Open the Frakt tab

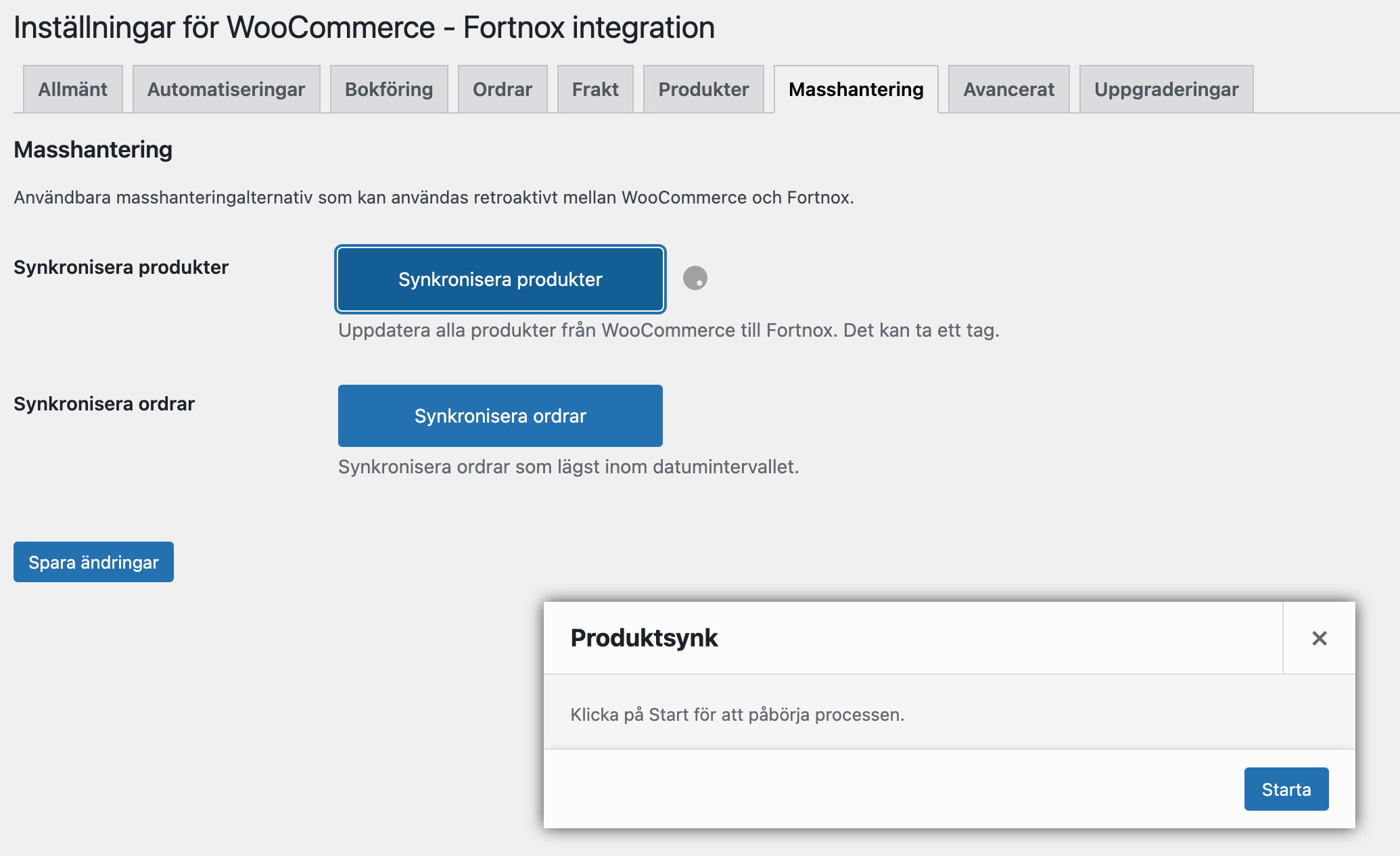coord(594,89)
